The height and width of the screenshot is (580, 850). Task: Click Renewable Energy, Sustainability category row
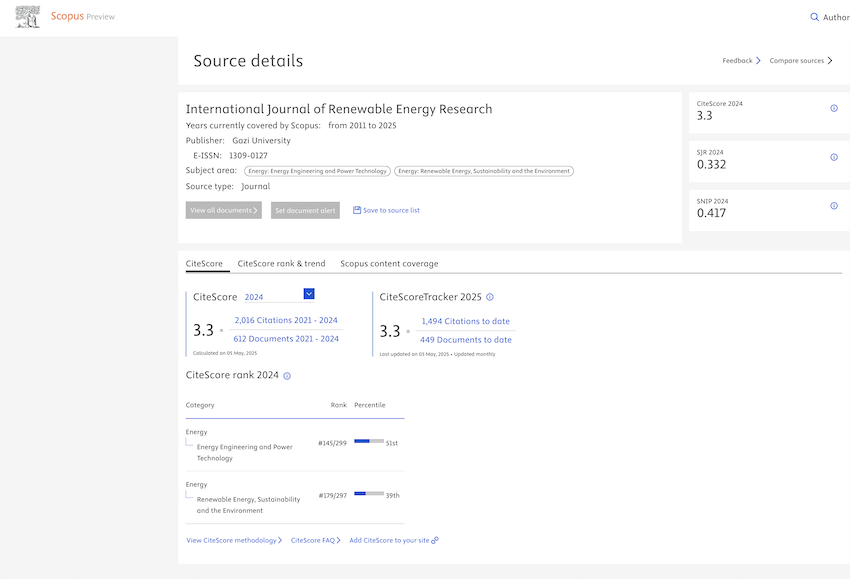coord(295,498)
